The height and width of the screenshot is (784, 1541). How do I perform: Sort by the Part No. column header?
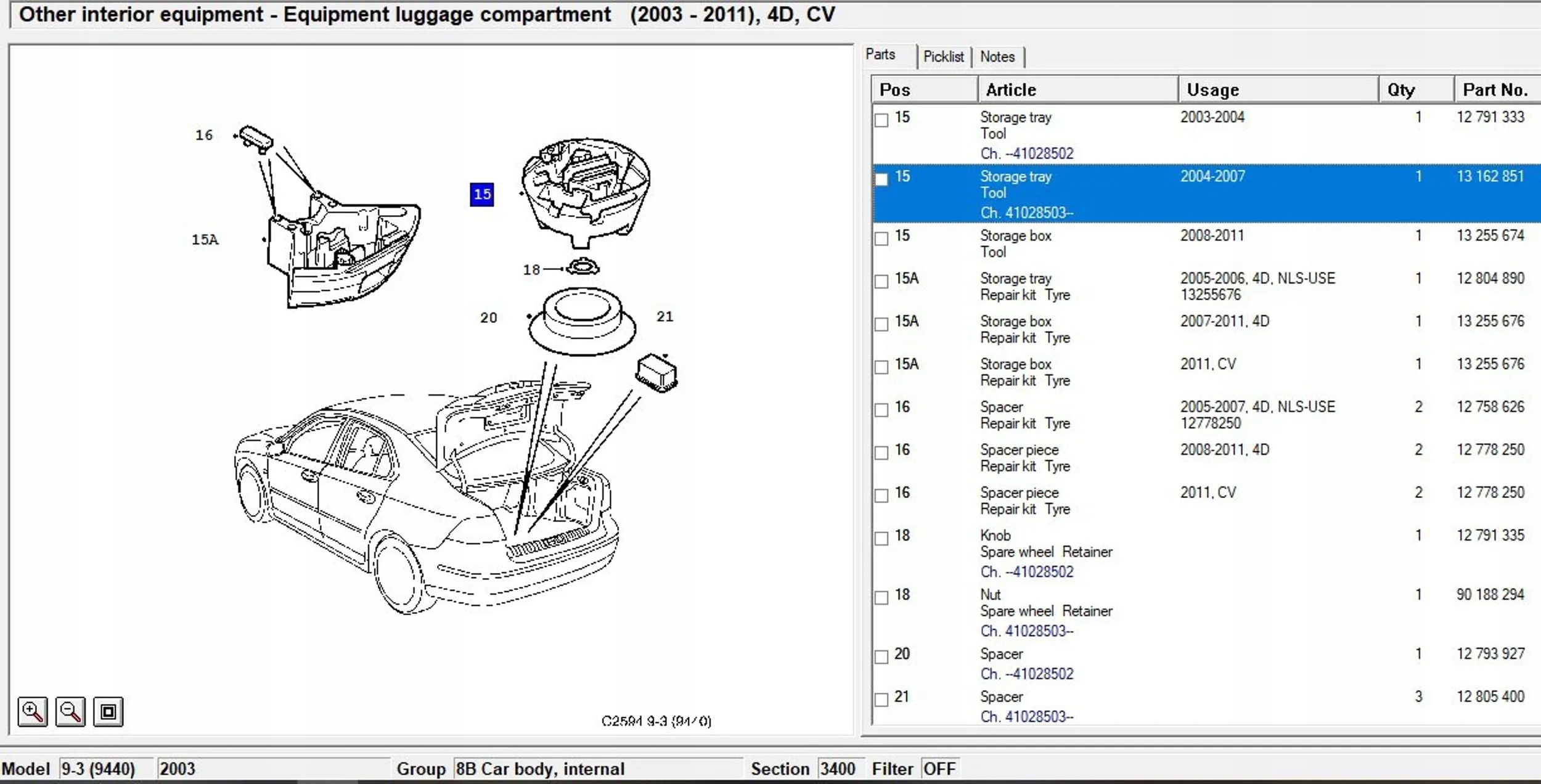pos(1495,90)
